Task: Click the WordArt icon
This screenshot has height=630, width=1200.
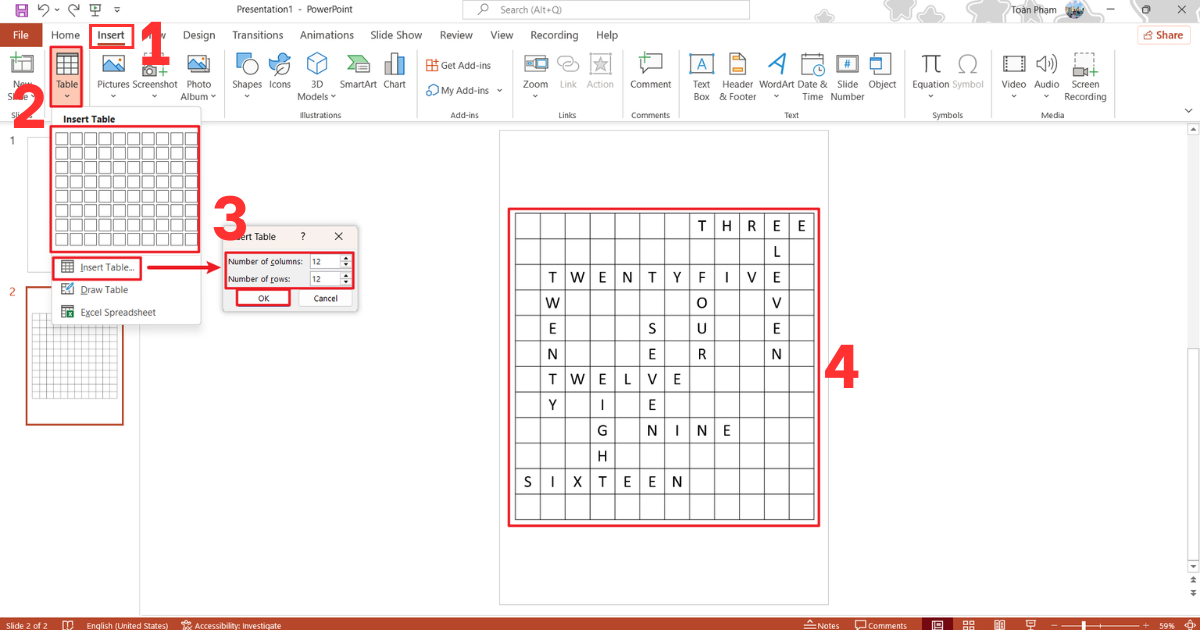Action: 776,65
